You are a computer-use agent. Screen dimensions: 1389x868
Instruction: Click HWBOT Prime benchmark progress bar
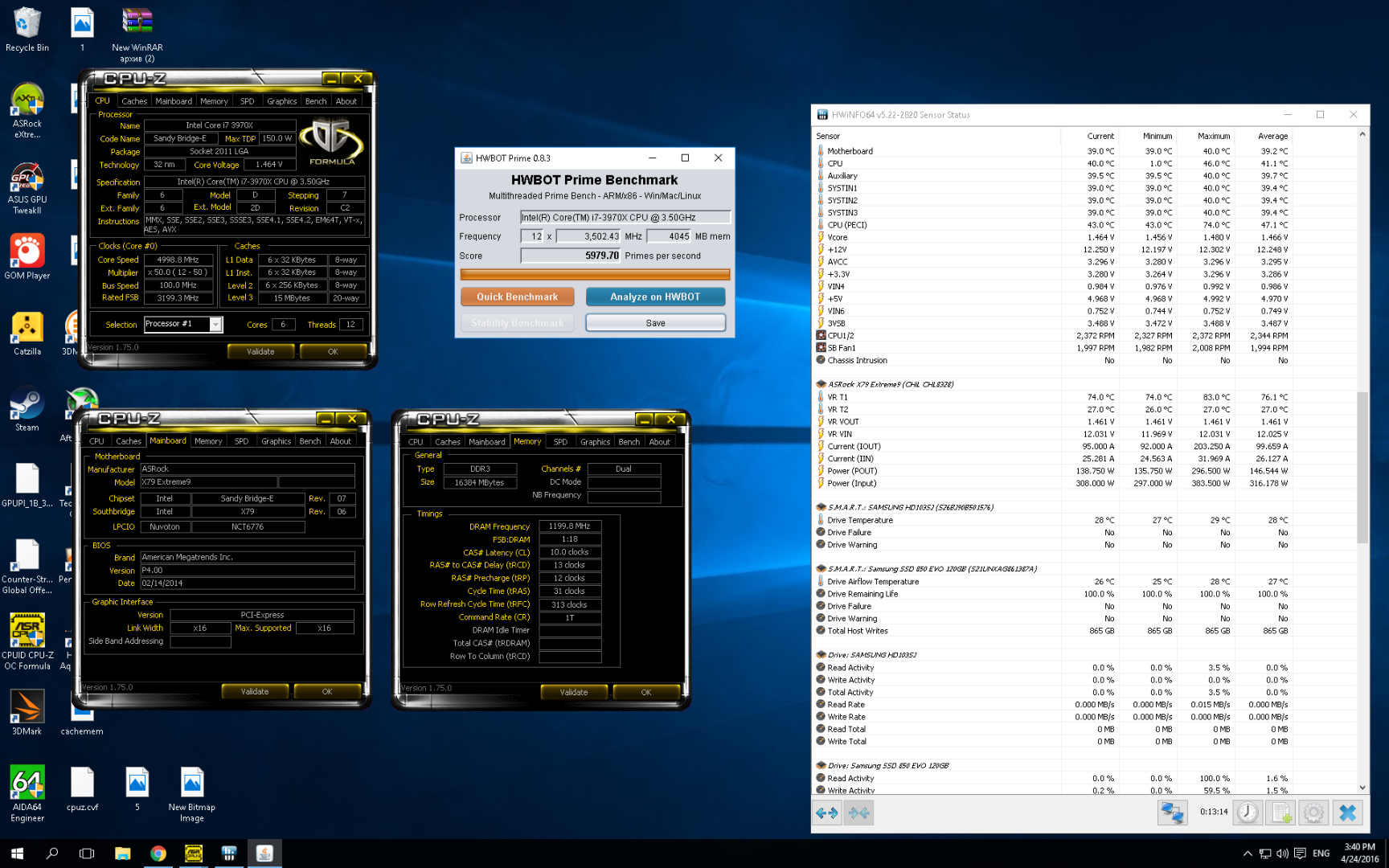[x=595, y=274]
